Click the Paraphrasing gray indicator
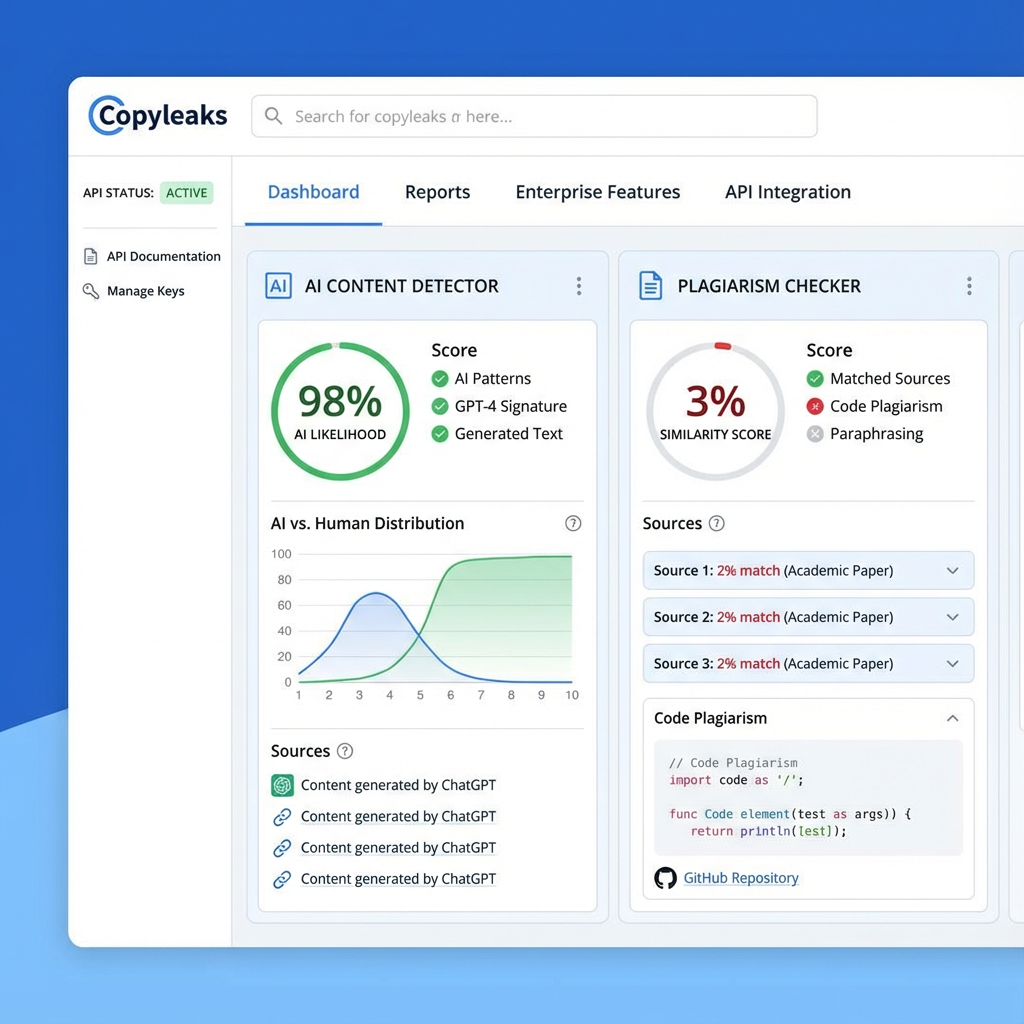Image resolution: width=1024 pixels, height=1024 pixels. coord(815,434)
